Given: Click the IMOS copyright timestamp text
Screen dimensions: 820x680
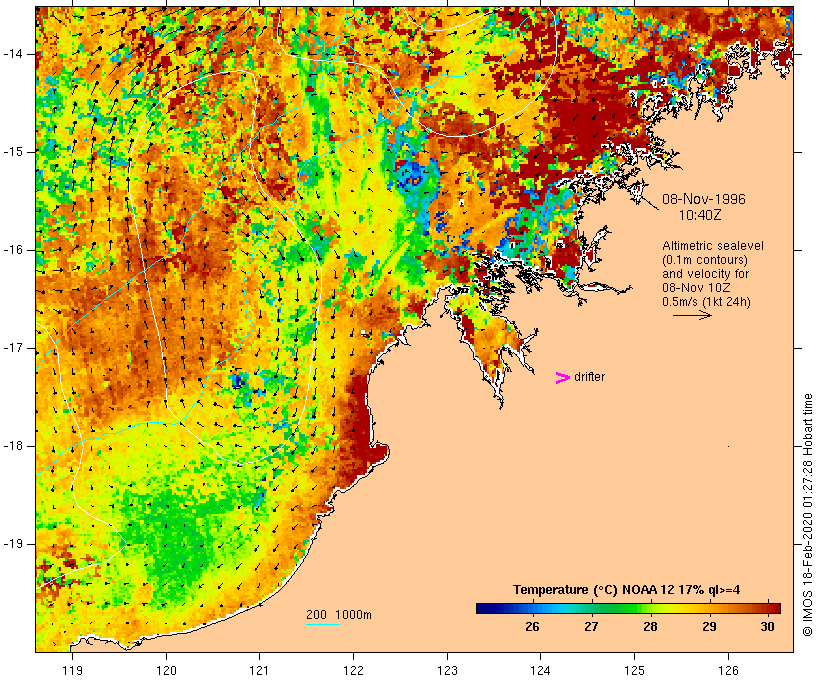Looking at the screenshot, I should tap(807, 515).
